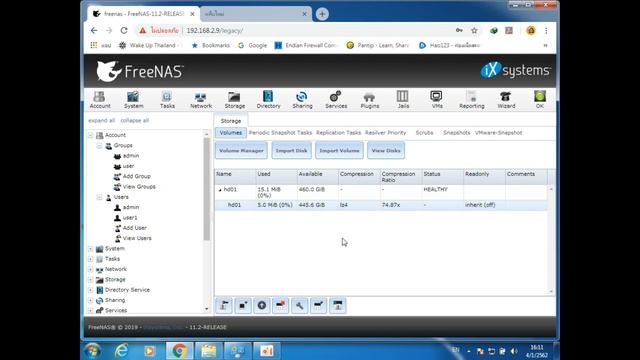Click the upward arrow circle volume action icon
This screenshot has width=640, height=360.
tap(262, 305)
